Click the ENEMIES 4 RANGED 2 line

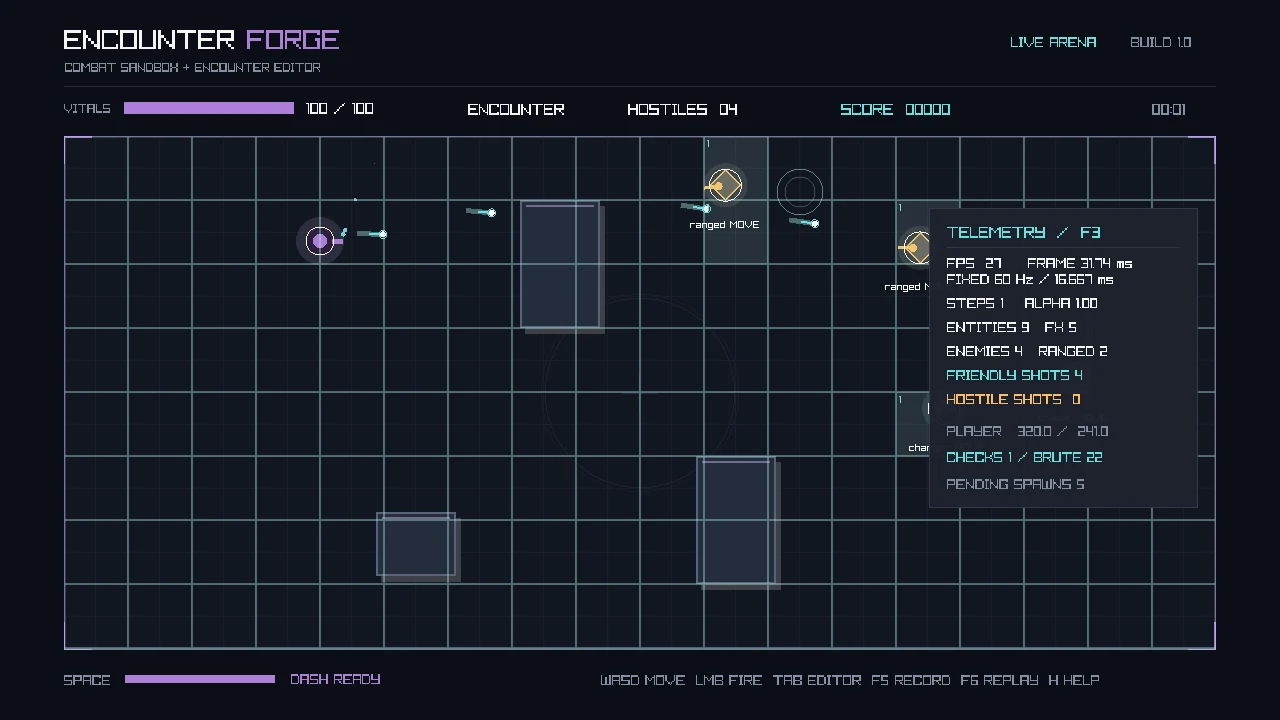pyautogui.click(x=1026, y=351)
